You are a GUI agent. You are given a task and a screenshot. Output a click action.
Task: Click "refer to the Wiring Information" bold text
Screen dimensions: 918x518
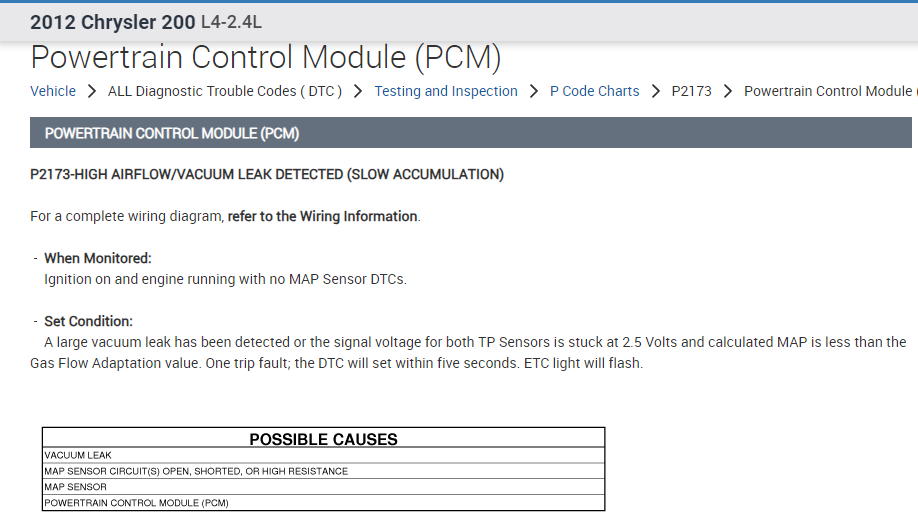point(322,216)
